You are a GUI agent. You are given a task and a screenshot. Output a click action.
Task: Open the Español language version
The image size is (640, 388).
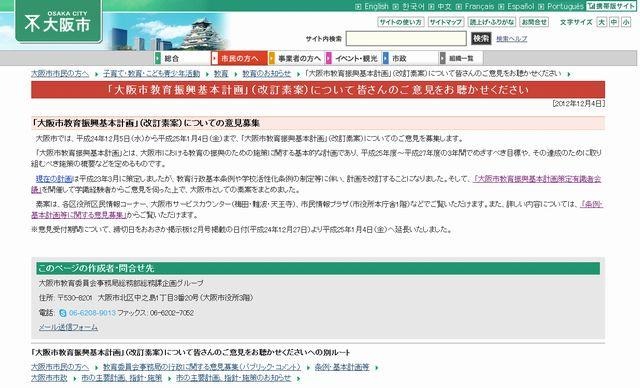[x=521, y=7]
